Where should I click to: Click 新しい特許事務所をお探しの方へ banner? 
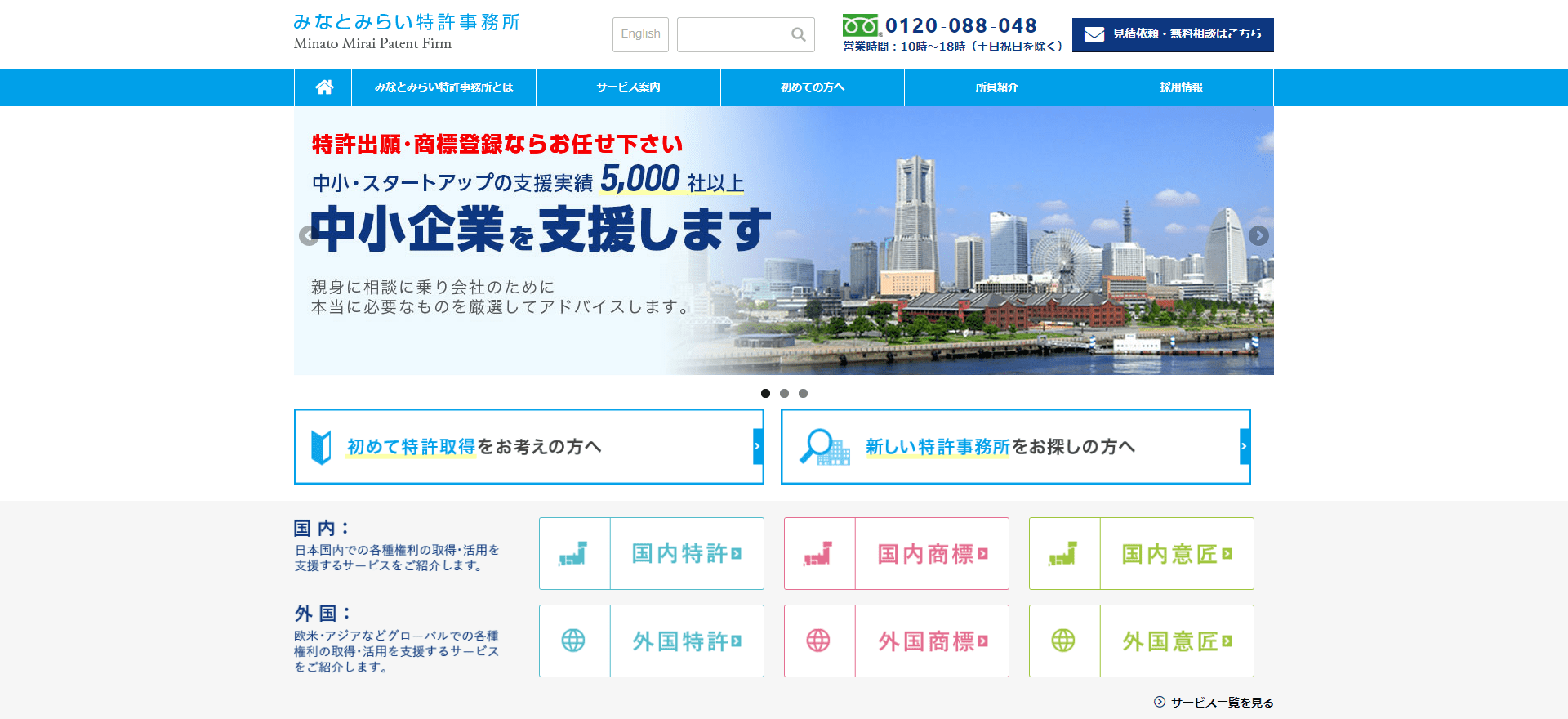[1016, 447]
